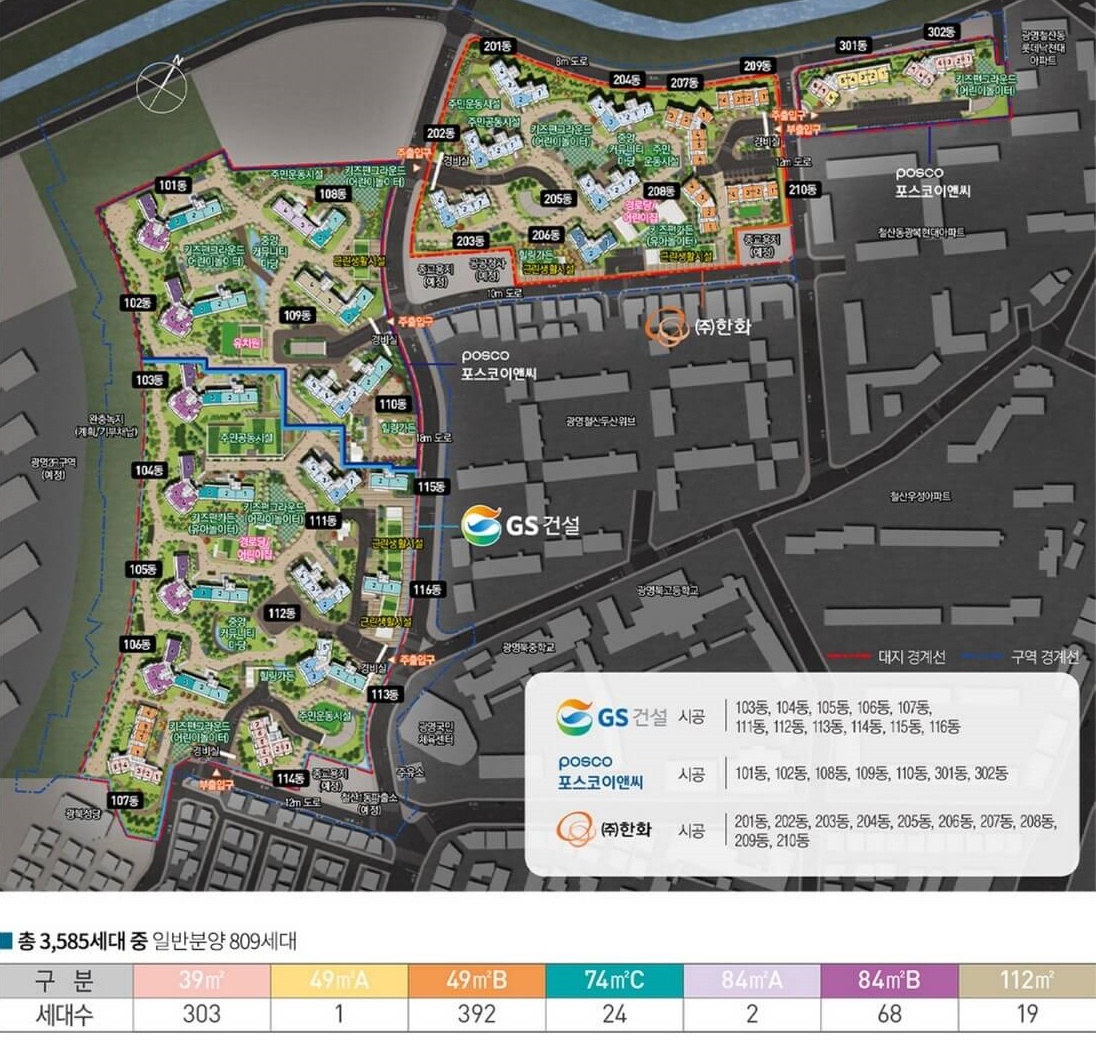Image resolution: width=1096 pixels, height=1049 pixels.
Task: Click the 116동 building label
Action: click(427, 589)
